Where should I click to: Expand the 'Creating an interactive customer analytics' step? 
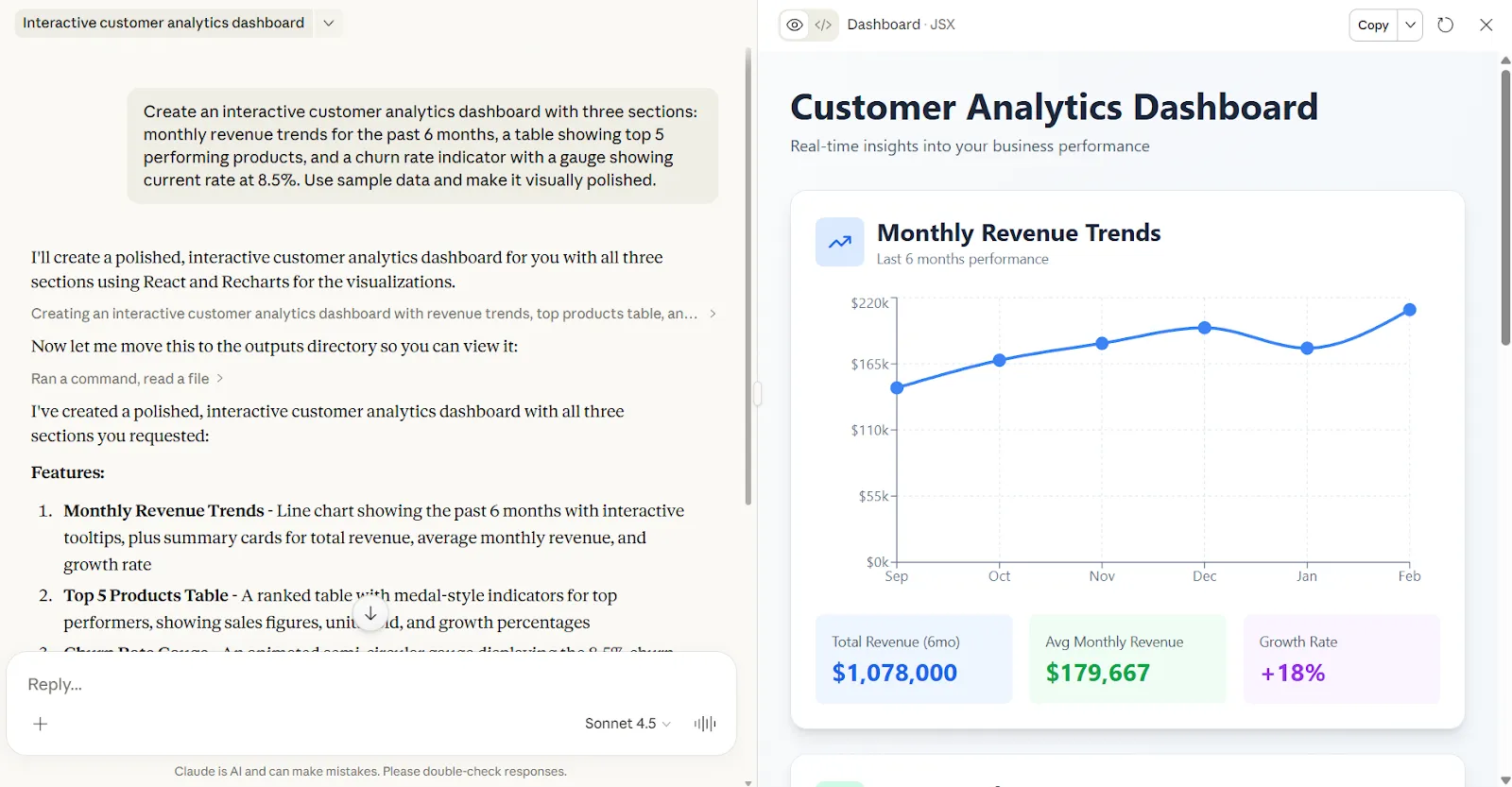tap(373, 314)
